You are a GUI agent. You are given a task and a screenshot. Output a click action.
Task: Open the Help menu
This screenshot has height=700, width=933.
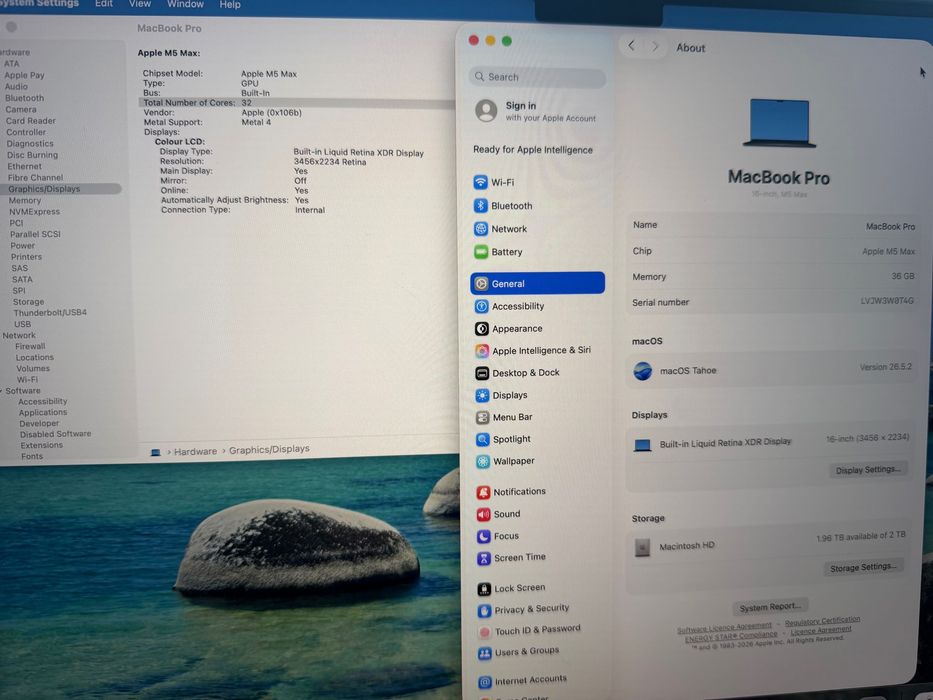click(230, 5)
